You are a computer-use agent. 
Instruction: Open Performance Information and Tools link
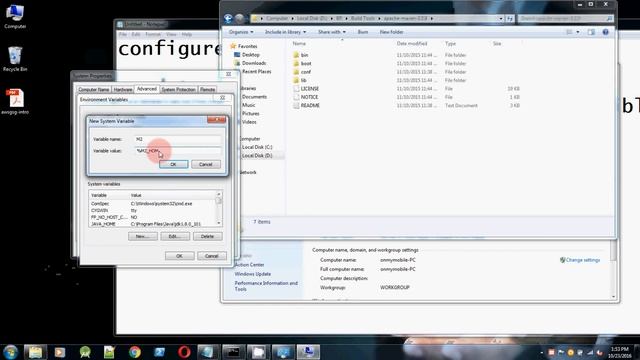(266, 286)
